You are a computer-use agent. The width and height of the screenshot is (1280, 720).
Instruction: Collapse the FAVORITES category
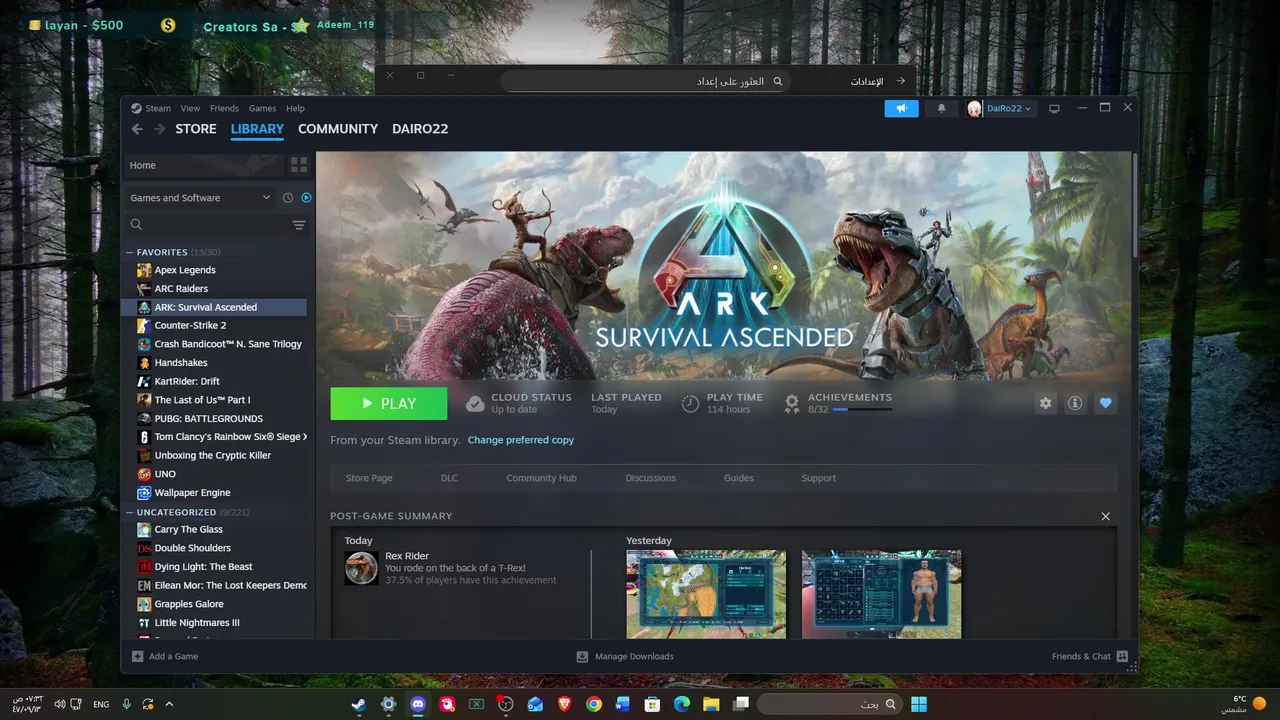point(130,252)
